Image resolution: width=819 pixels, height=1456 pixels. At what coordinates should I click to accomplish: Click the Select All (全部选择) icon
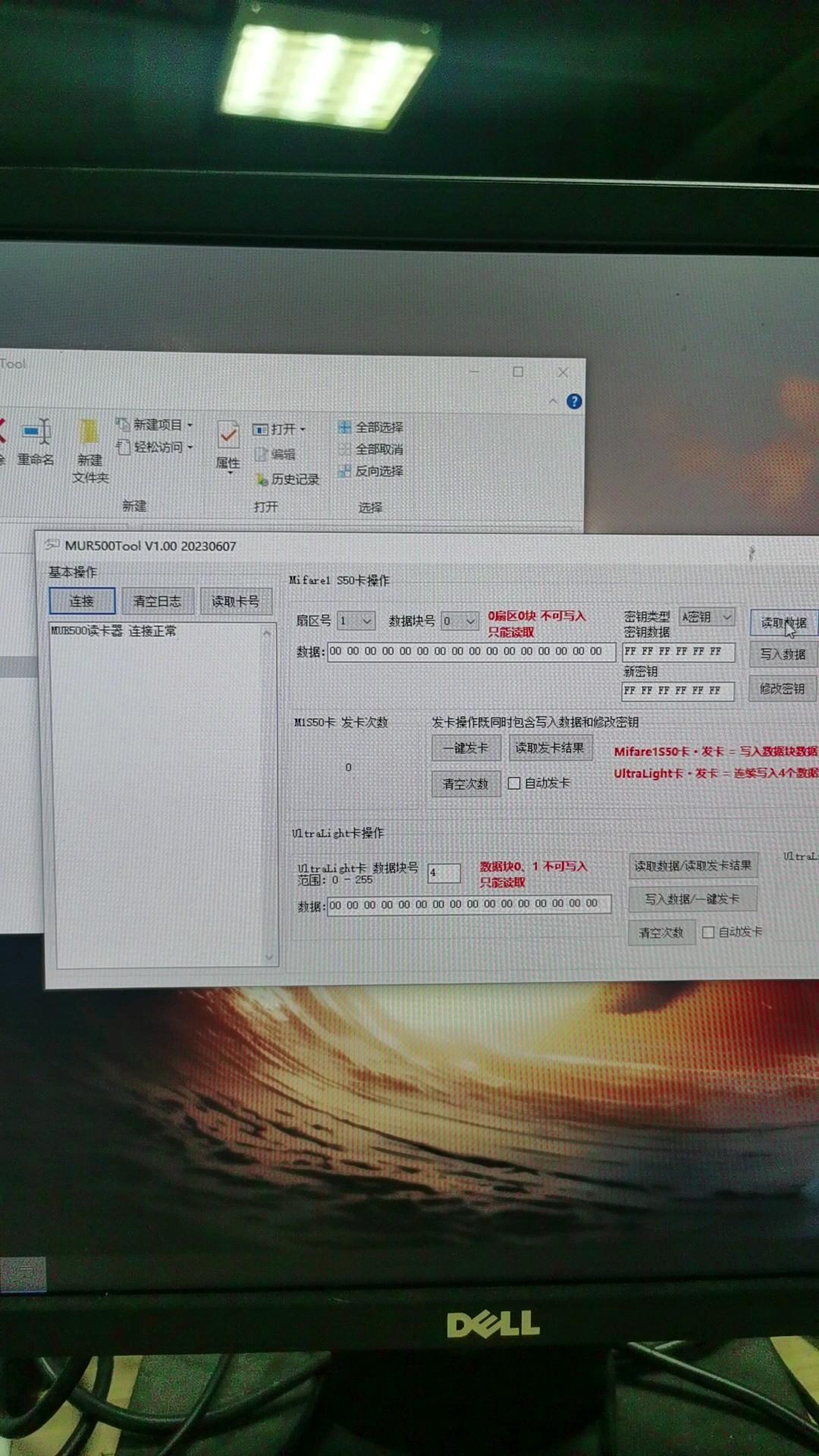point(344,428)
